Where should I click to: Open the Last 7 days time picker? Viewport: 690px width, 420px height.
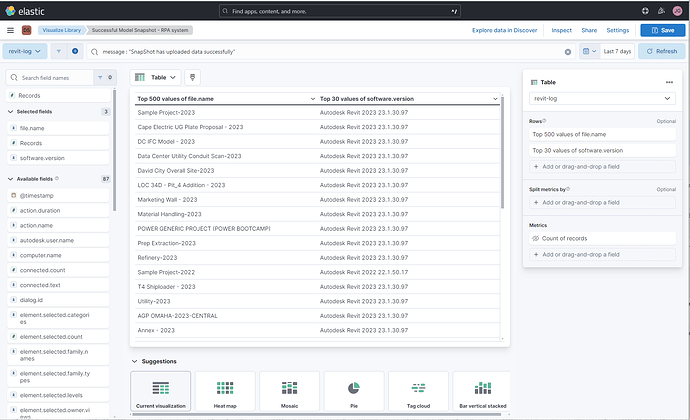click(x=617, y=52)
